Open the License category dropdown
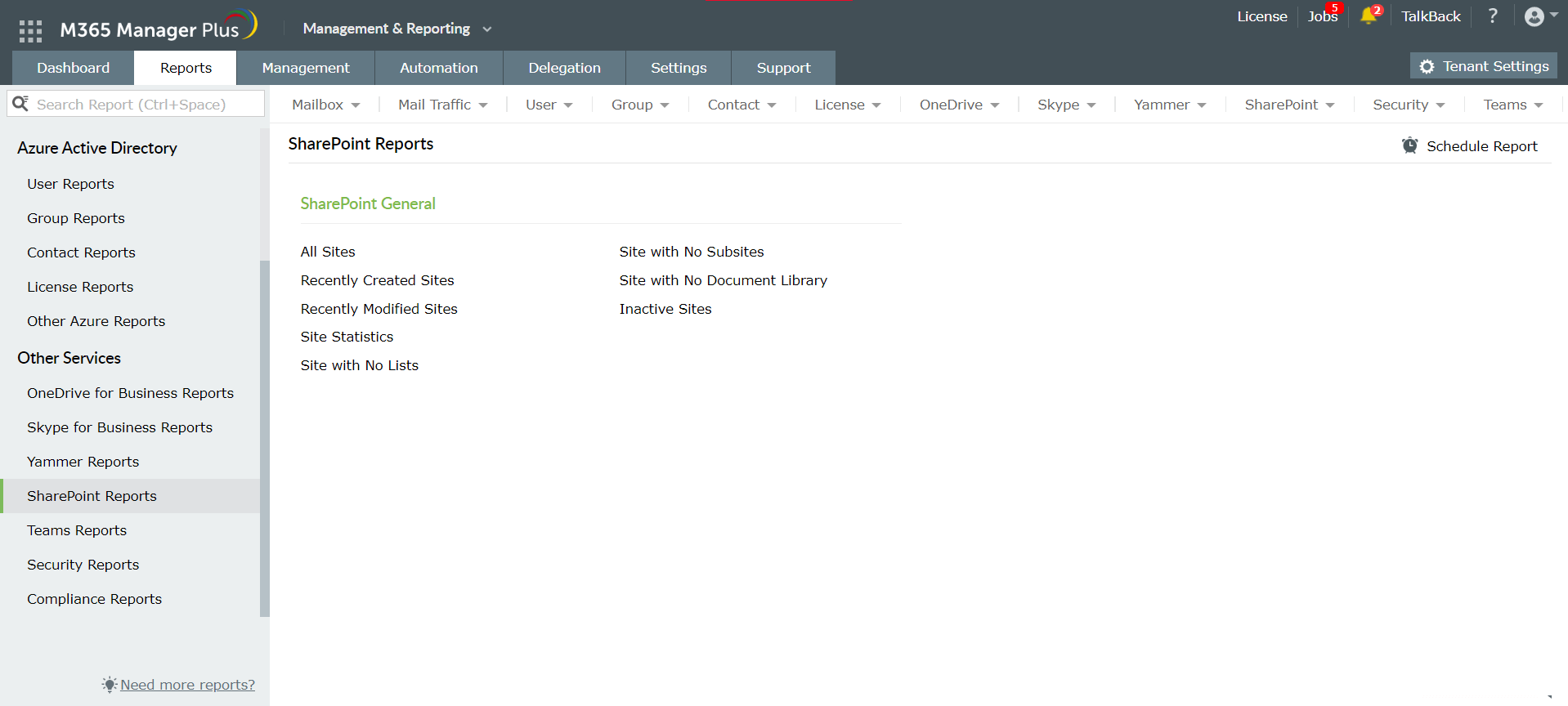The height and width of the screenshot is (706, 1568). tap(848, 105)
